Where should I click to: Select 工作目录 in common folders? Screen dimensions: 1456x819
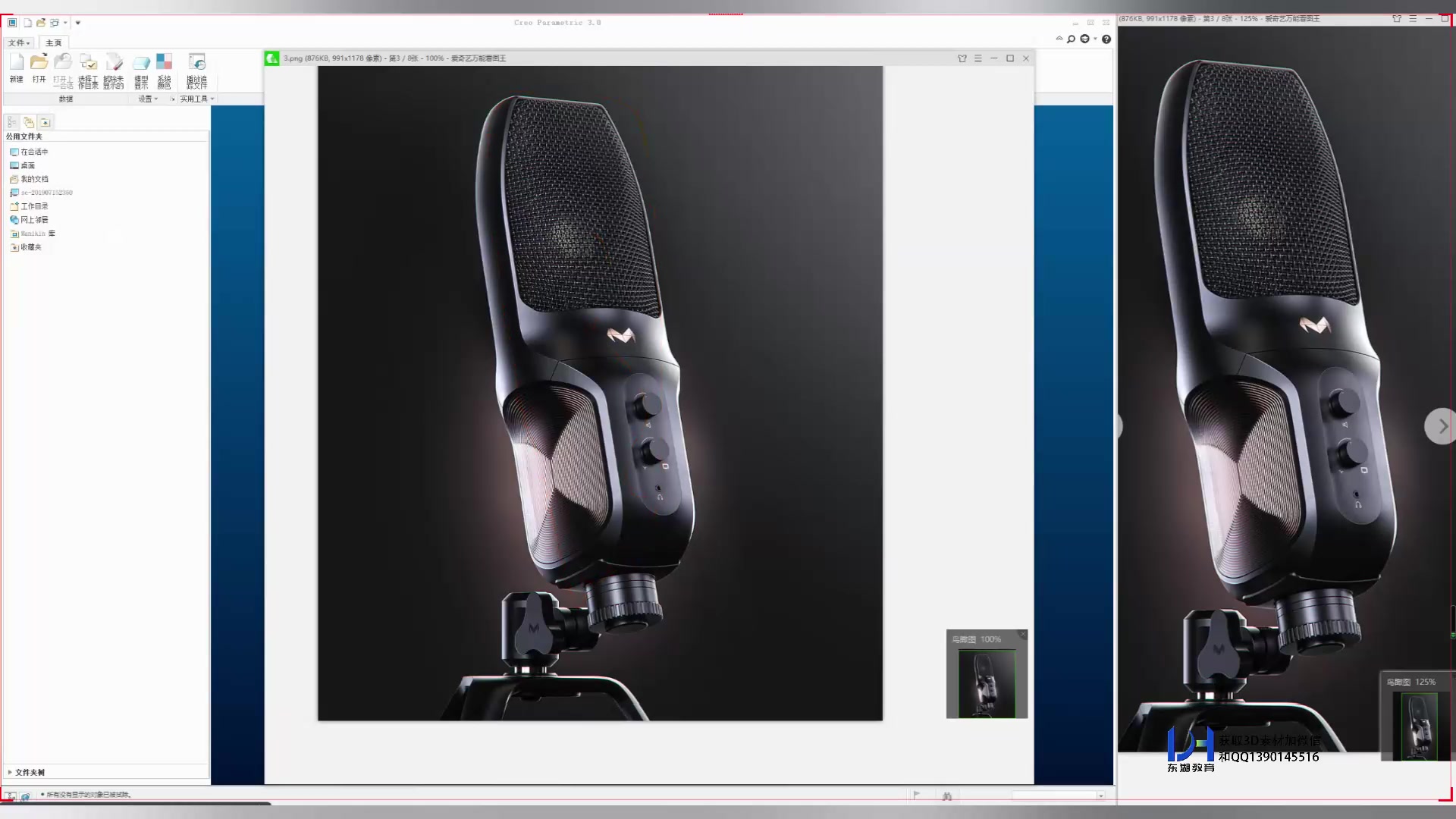[29, 206]
